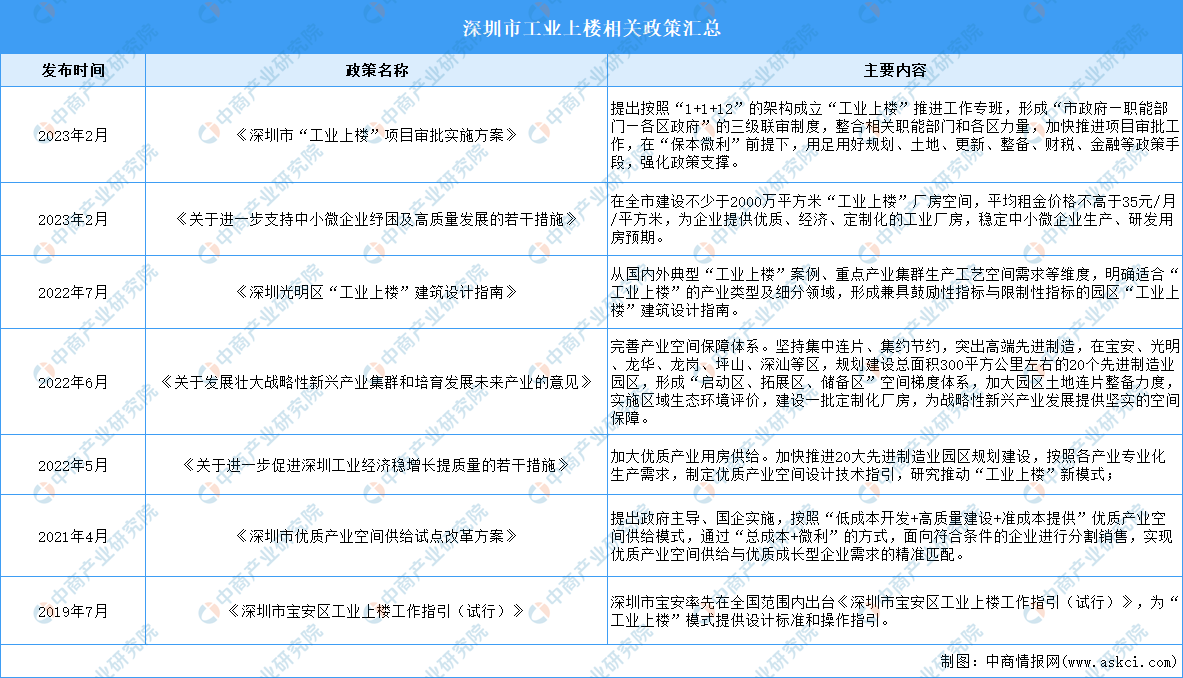Click the 2022年6月 date cell
Viewport: 1183px width, 678px height.
73,382
